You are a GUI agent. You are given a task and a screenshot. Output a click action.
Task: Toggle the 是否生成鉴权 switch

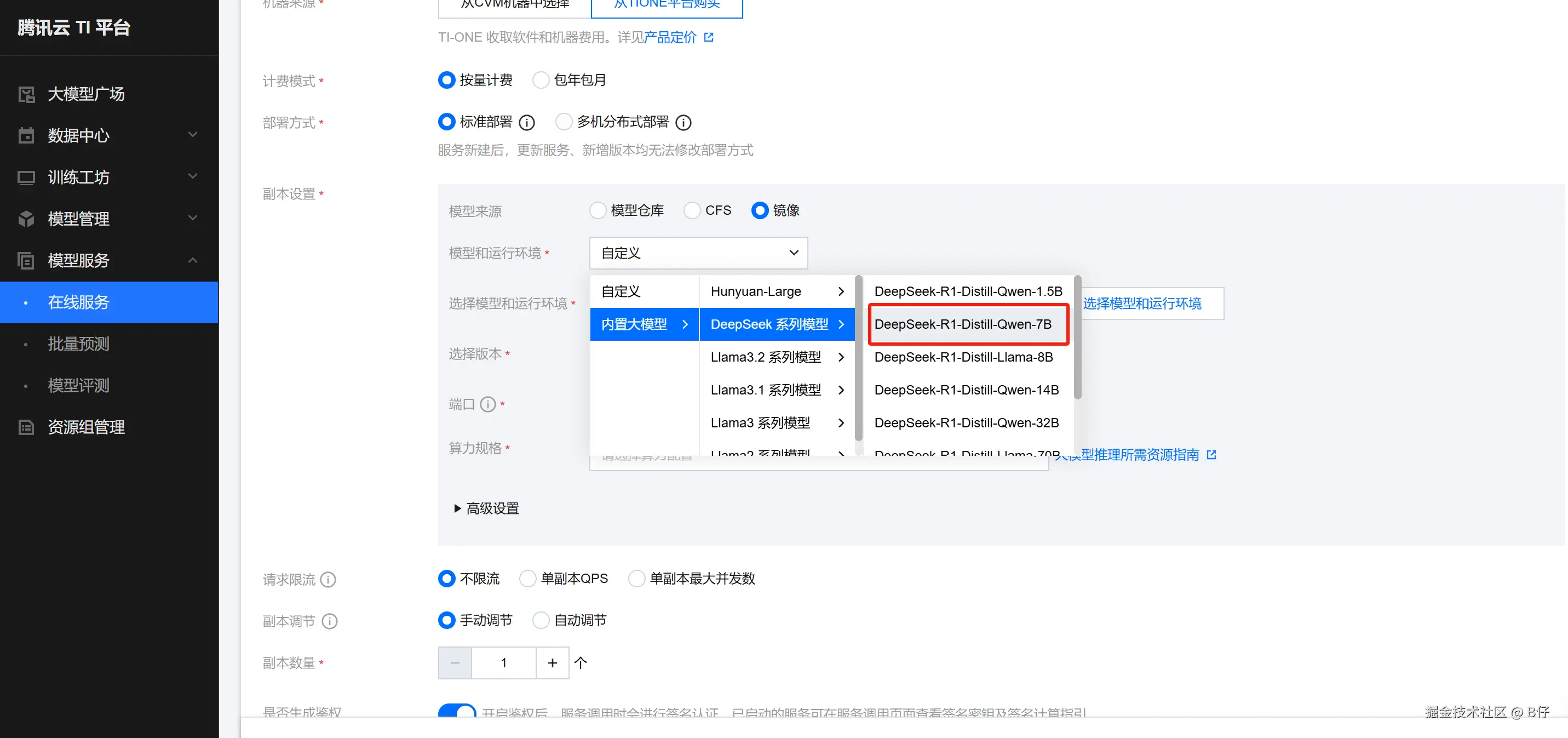[457, 711]
